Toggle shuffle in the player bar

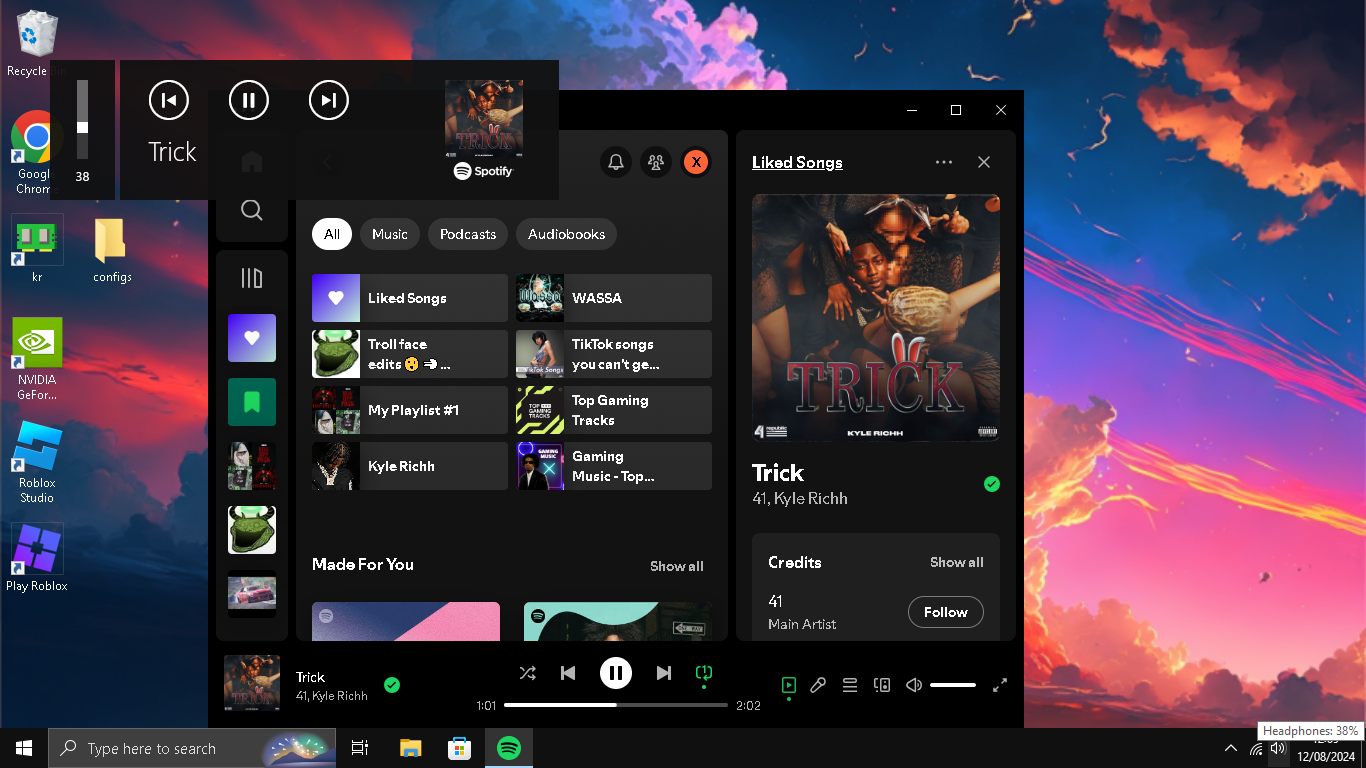[528, 673]
